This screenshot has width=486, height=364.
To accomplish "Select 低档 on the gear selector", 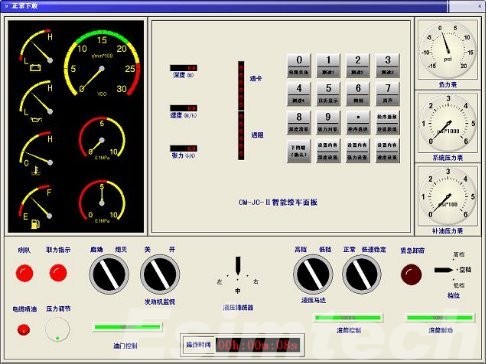I will 459,285.
